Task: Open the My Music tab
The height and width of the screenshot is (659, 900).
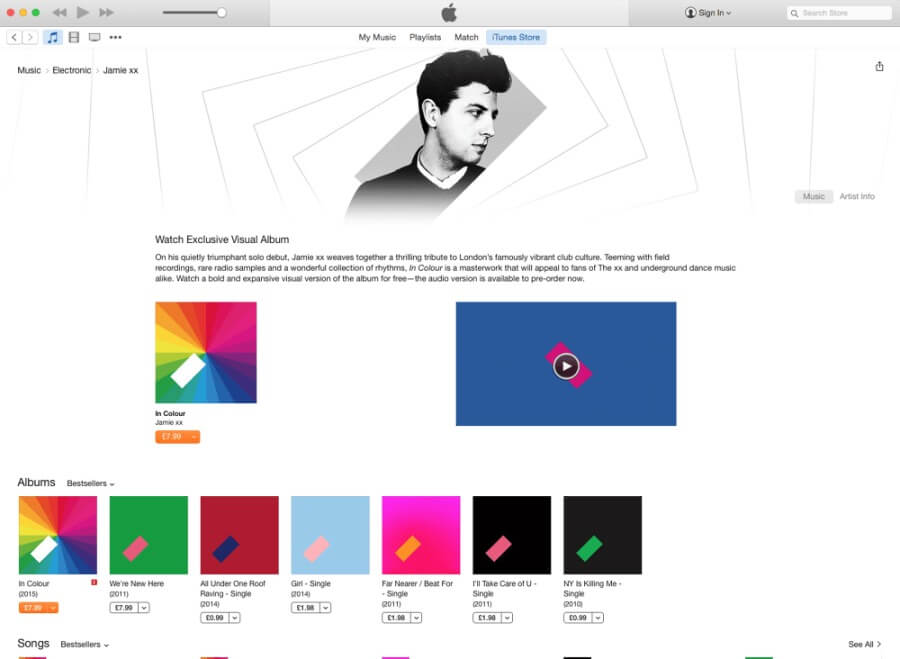Action: [377, 37]
